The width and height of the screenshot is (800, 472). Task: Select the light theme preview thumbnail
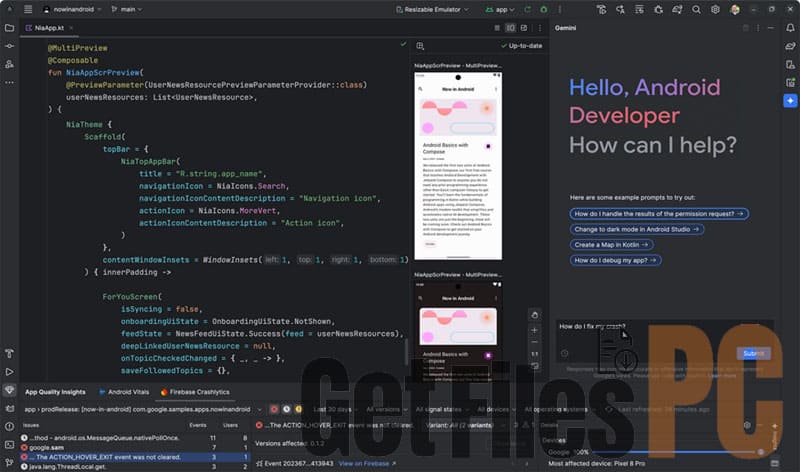coord(458,166)
